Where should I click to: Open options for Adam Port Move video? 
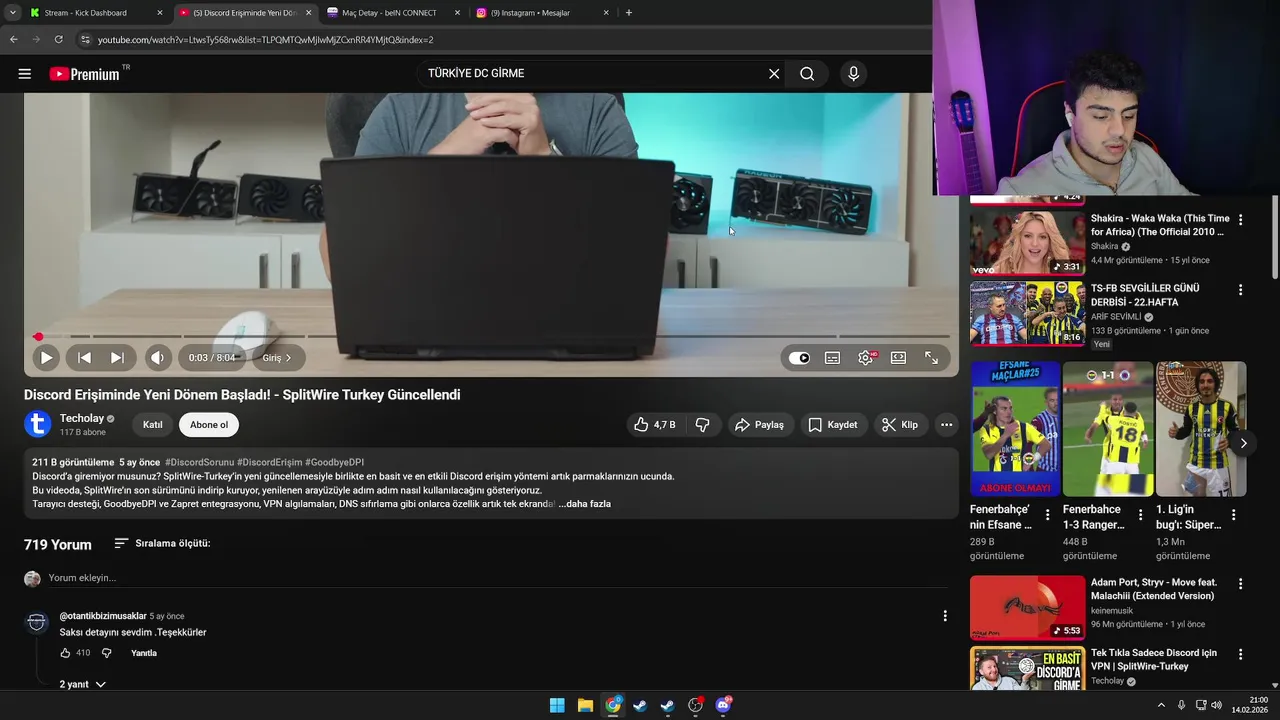[1241, 584]
